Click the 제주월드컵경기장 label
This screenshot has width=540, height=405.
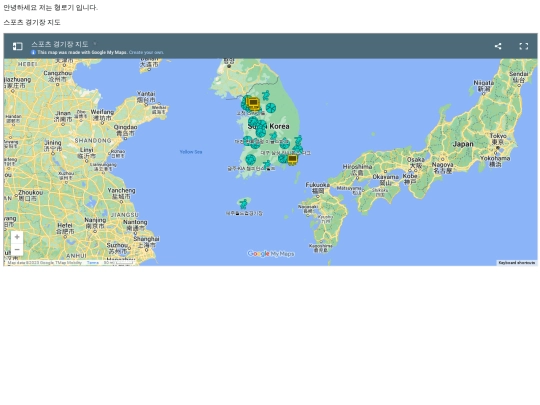(x=244, y=213)
